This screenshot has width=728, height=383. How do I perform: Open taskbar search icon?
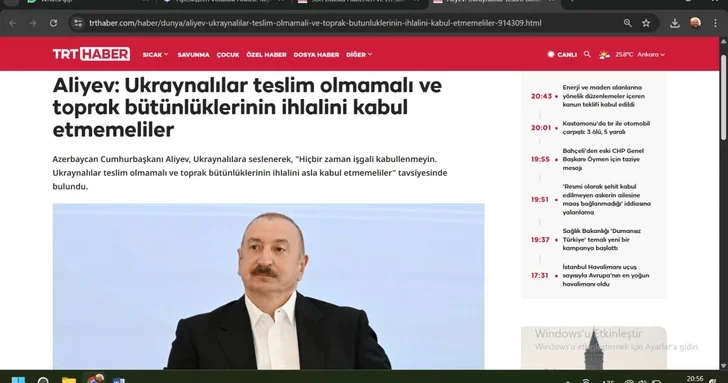[x=43, y=380]
